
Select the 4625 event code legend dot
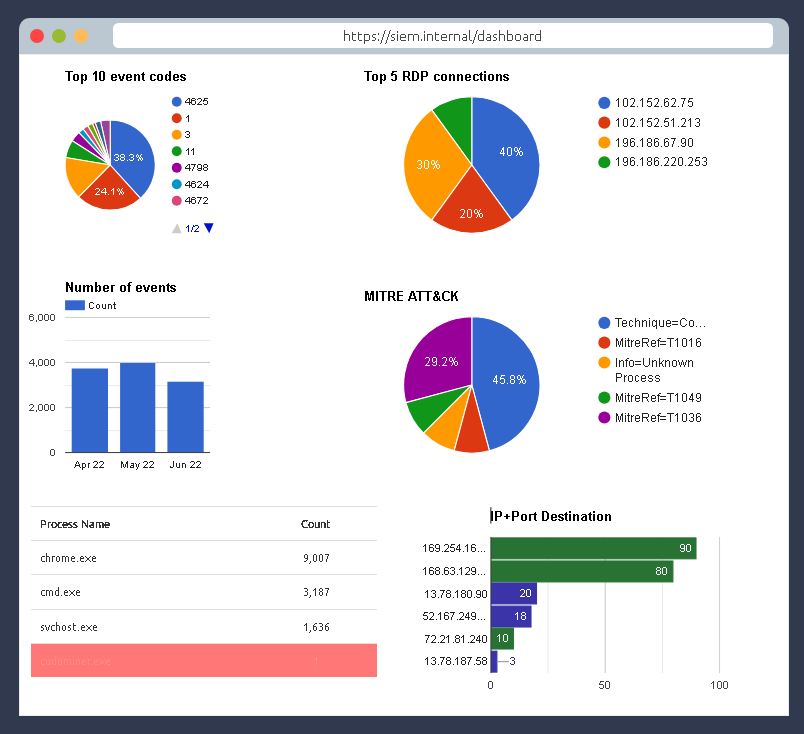[177, 102]
